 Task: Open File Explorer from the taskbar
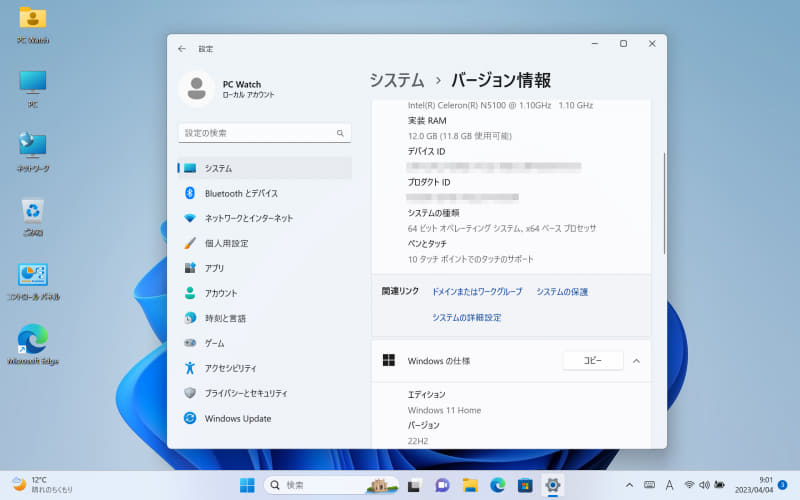coord(470,485)
